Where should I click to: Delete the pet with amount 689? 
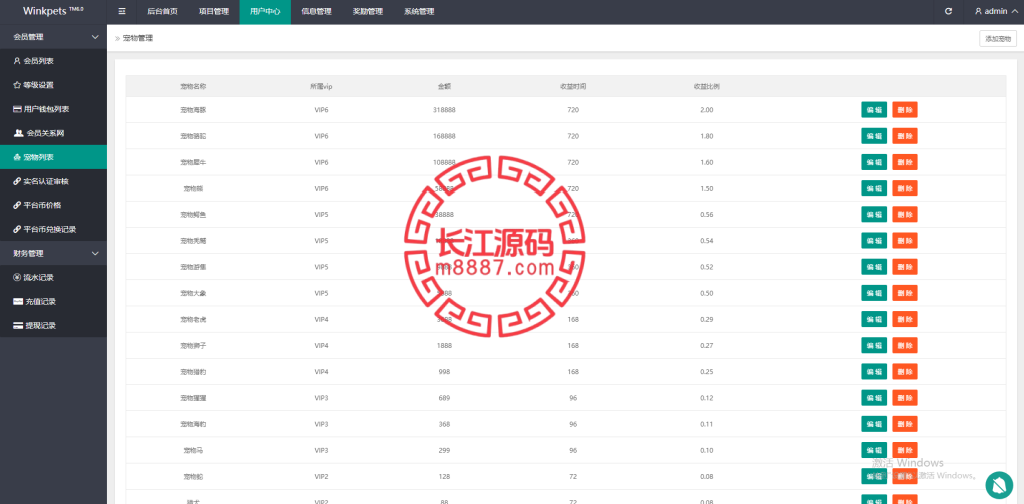click(904, 398)
